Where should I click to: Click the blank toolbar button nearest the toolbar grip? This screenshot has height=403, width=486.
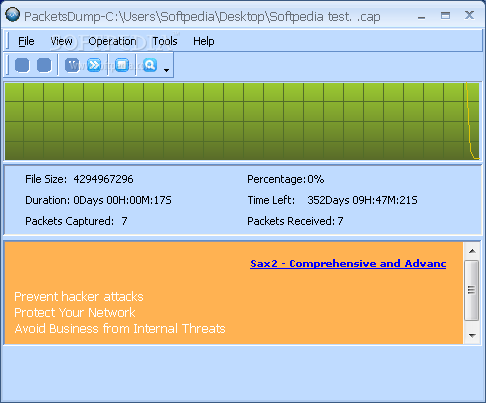(x=22, y=65)
